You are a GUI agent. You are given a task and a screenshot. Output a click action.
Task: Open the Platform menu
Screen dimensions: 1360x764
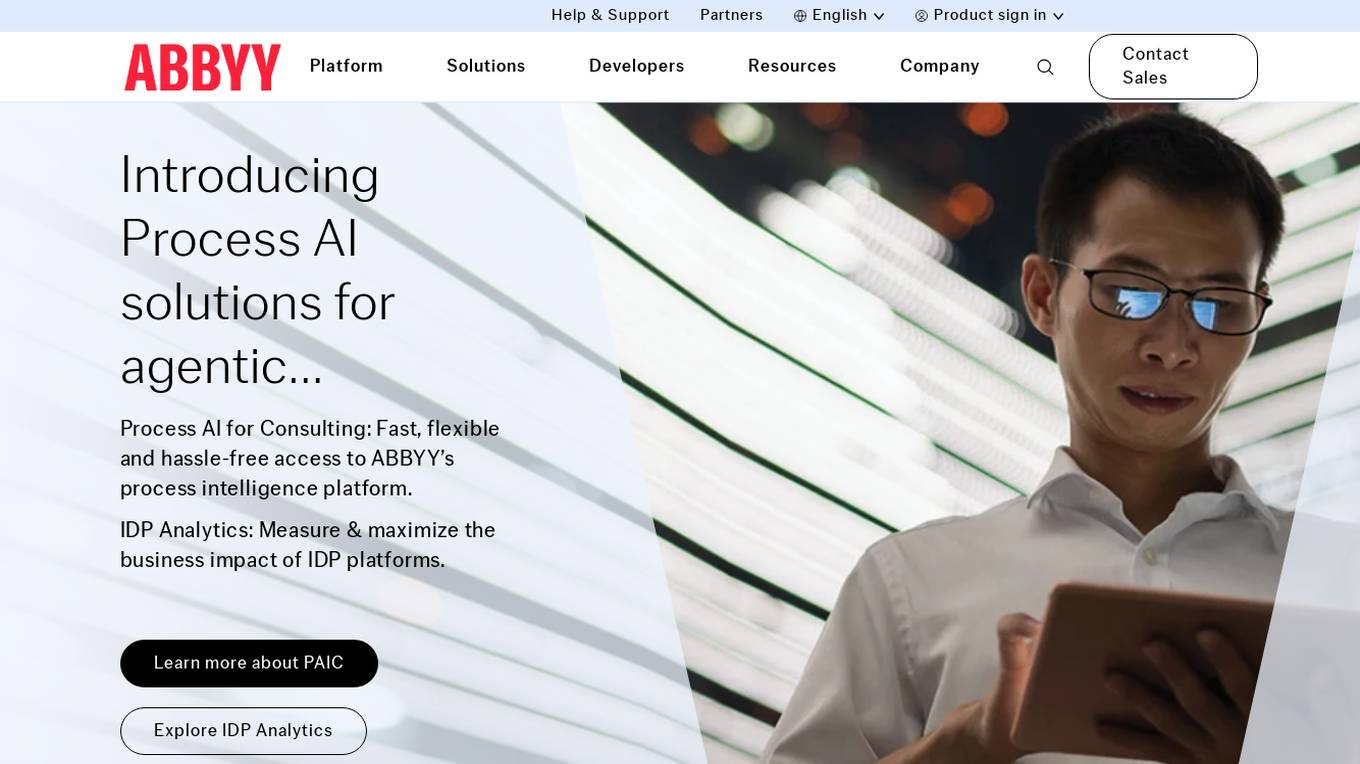click(346, 66)
